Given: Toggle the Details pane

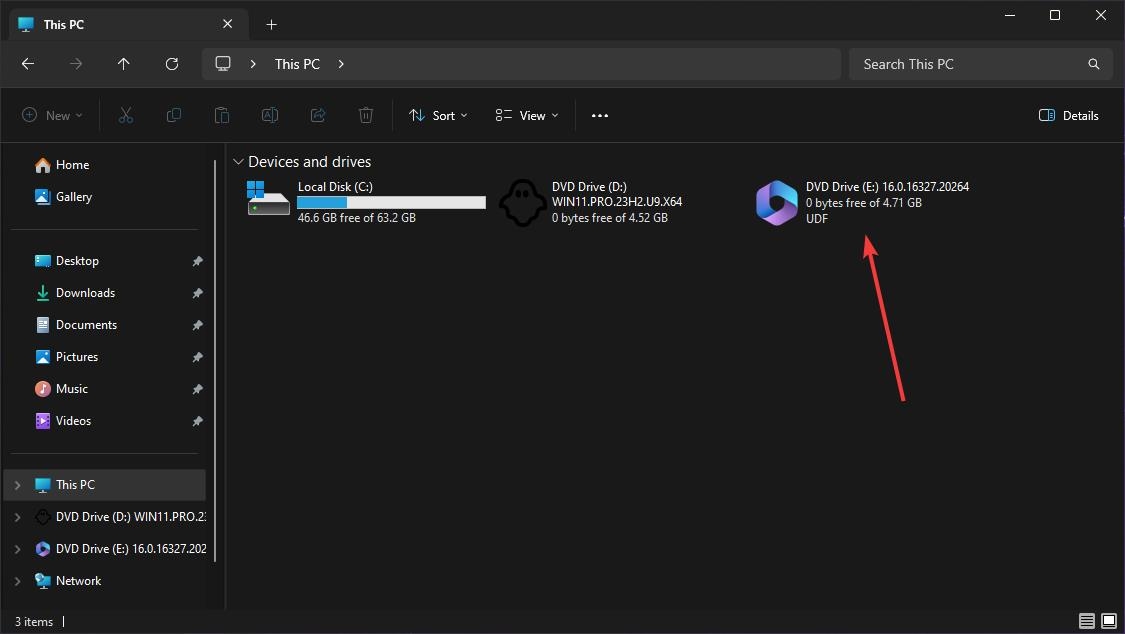Looking at the screenshot, I should (x=1068, y=115).
